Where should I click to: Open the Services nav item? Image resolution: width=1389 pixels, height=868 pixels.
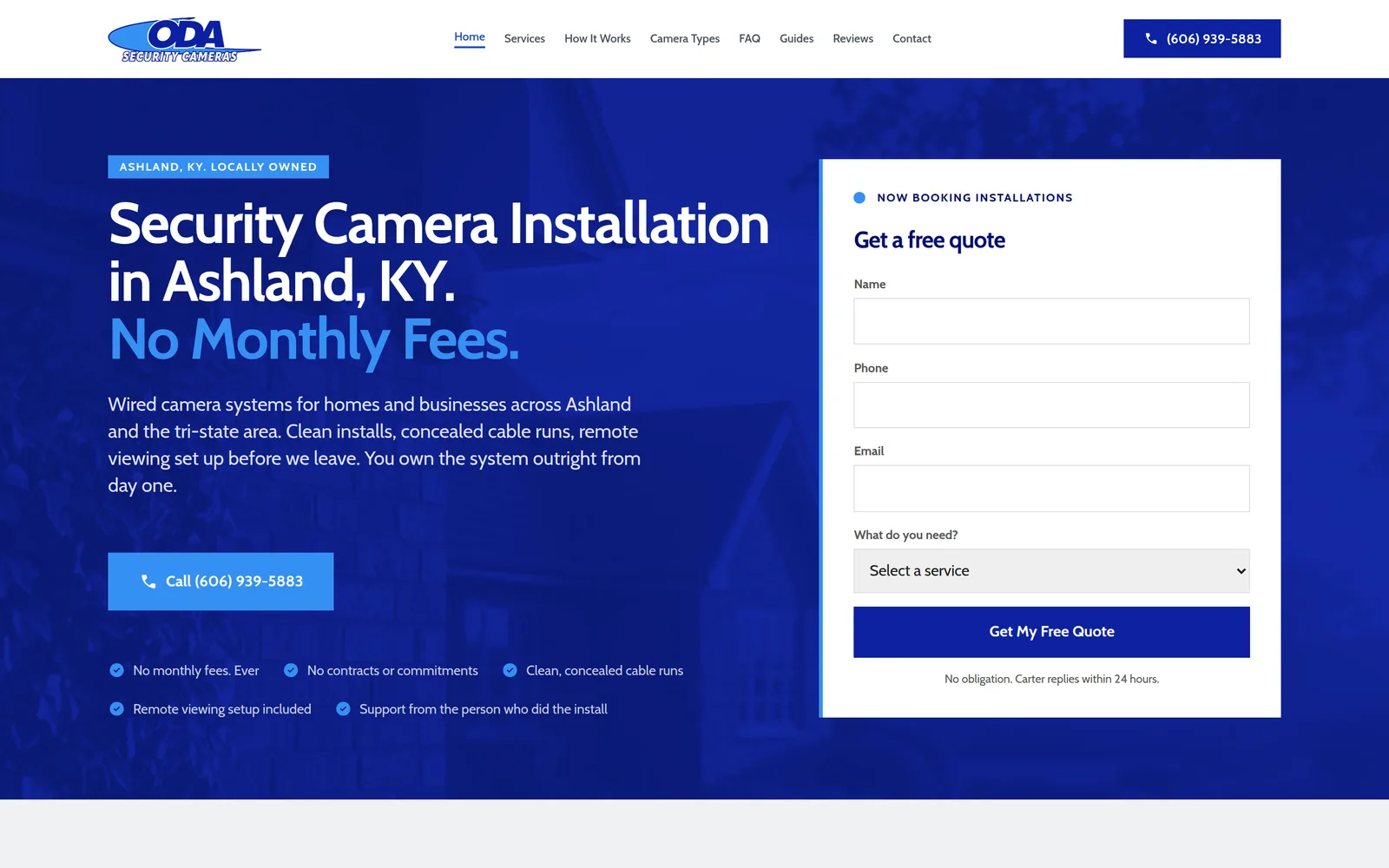click(x=524, y=39)
